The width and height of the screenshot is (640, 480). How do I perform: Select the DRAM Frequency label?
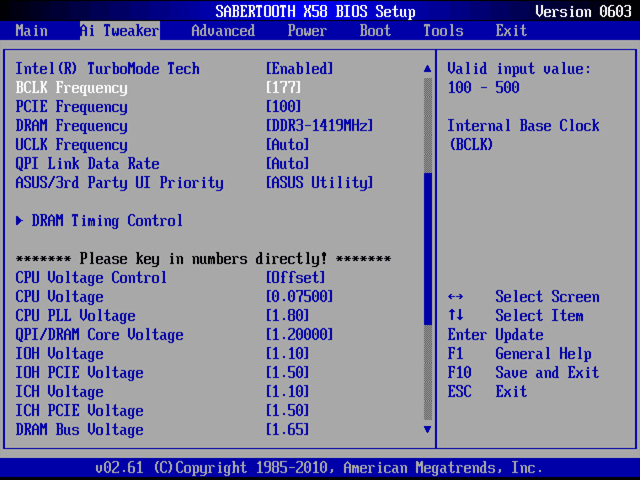click(x=71, y=126)
